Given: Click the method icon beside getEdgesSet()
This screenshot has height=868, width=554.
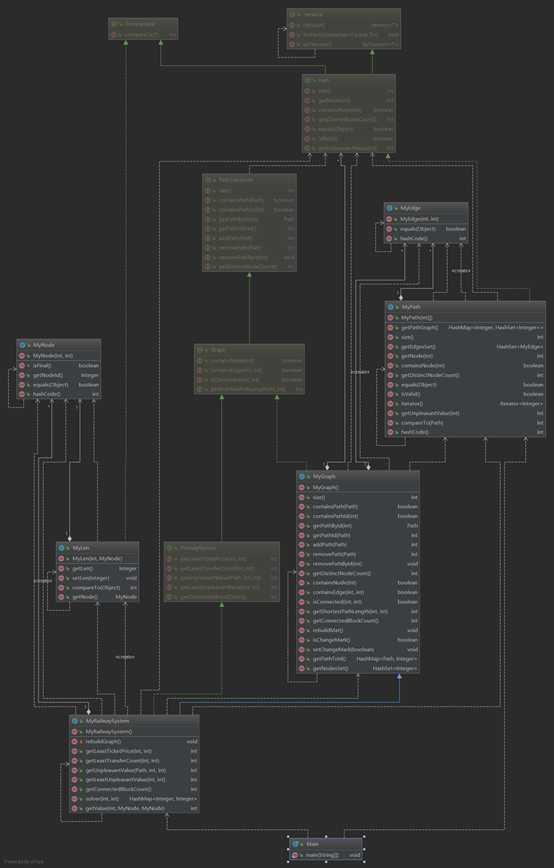Looking at the screenshot, I should pos(390,347).
